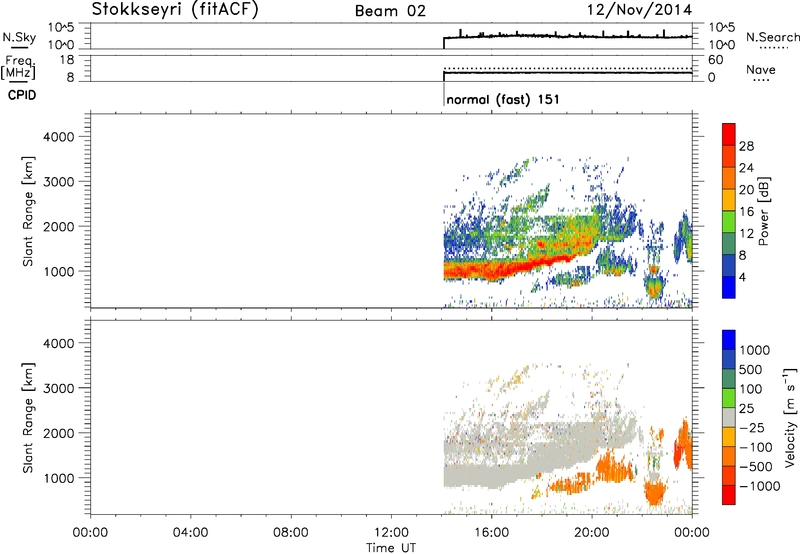This screenshot has width=800, height=554.
Task: Click the 4000 tick in power panel
Action: coord(59,137)
